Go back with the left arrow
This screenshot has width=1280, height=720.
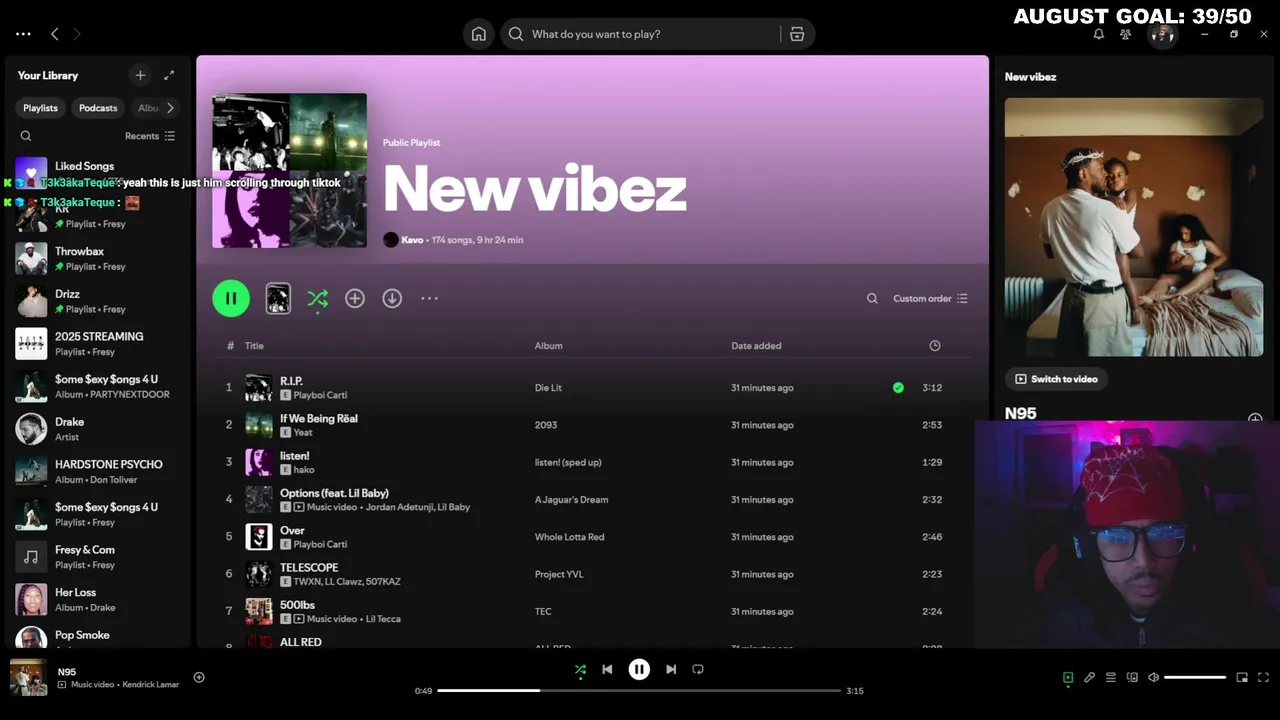[x=55, y=34]
